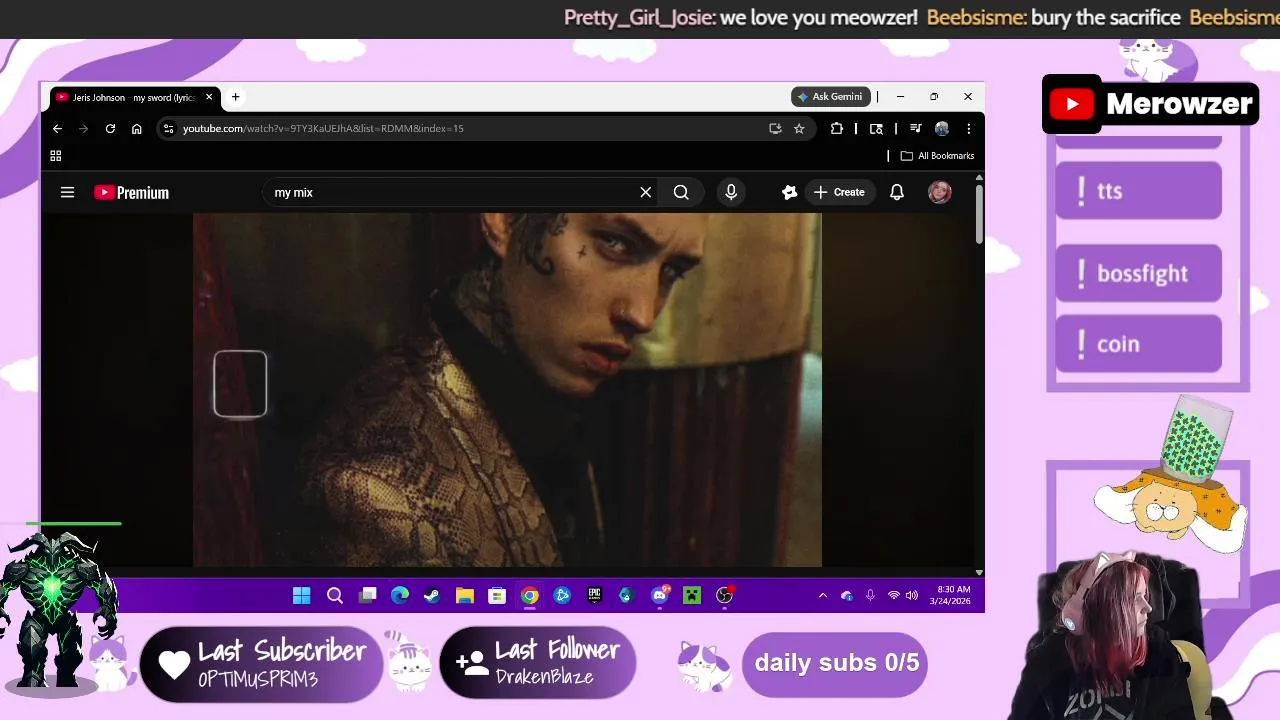Show hidden system tray icons
Viewport: 1280px width, 720px height.
tap(823, 596)
